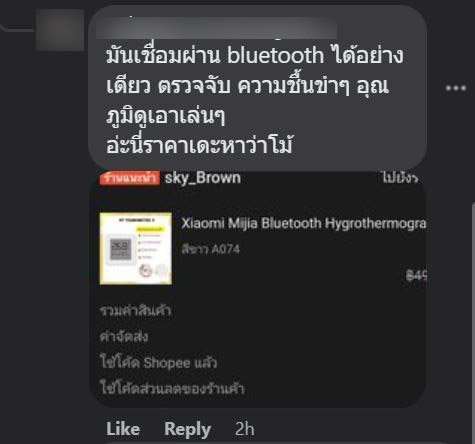Click Xiaomi Mijia Bluetooth Hygrothermograph title
475x444 pixels.
[304, 223]
